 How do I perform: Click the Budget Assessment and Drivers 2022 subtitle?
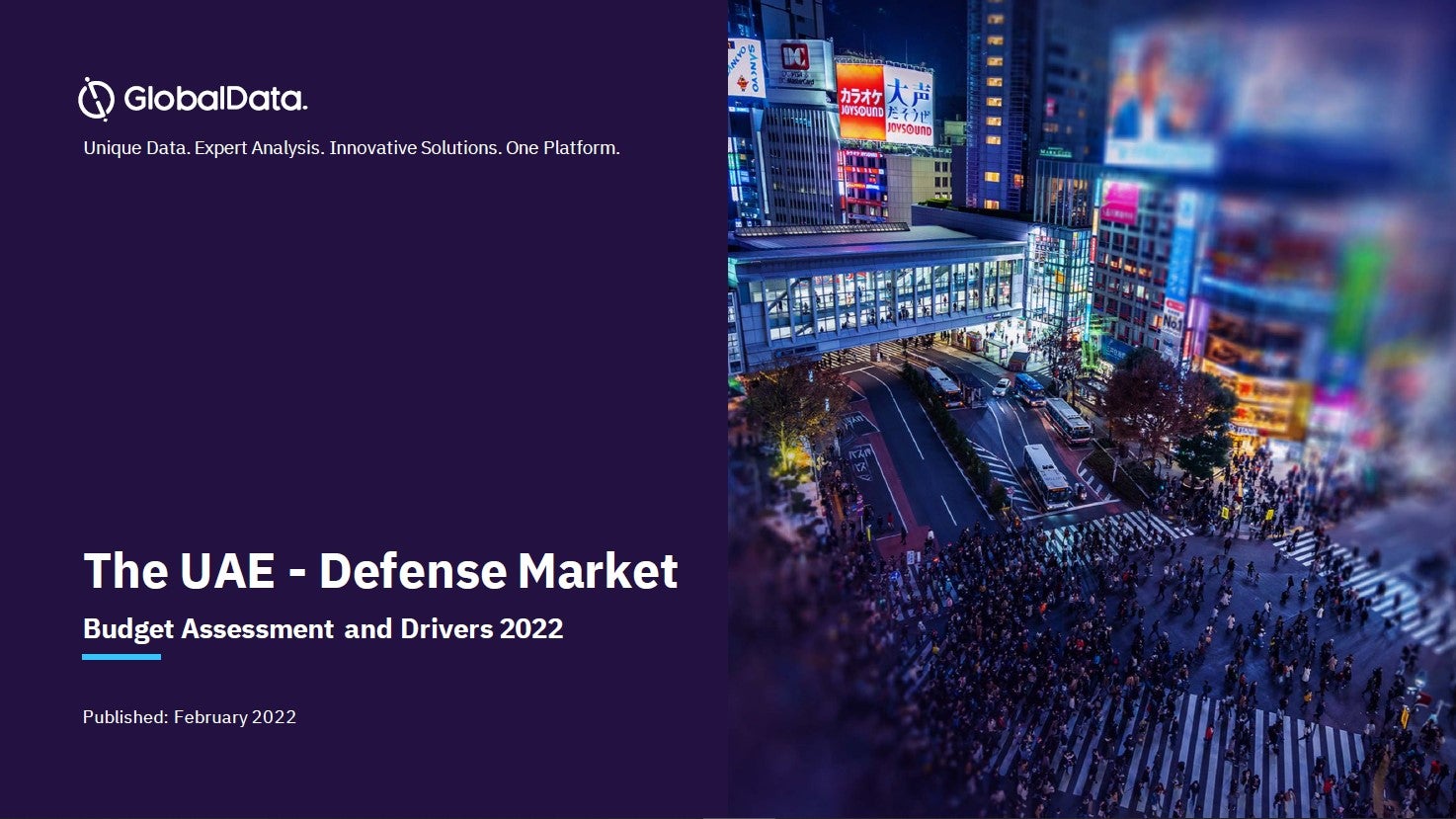pos(323,628)
